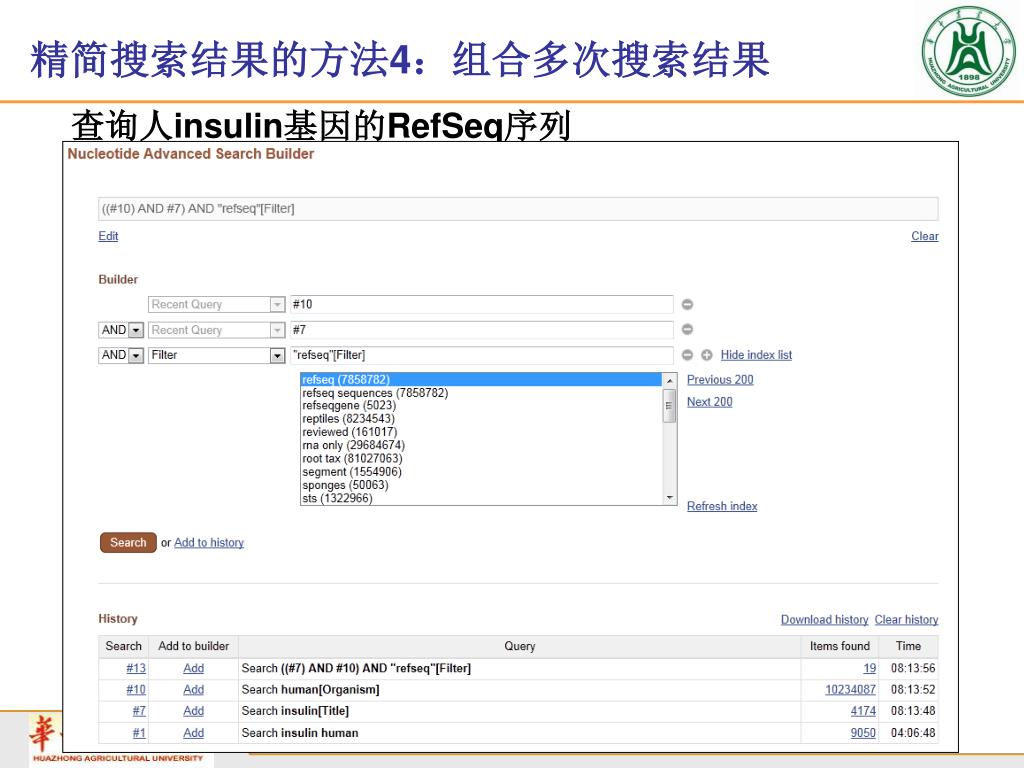Remove the #10 builder row with minus icon
This screenshot has width=1024, height=768.
point(687,305)
